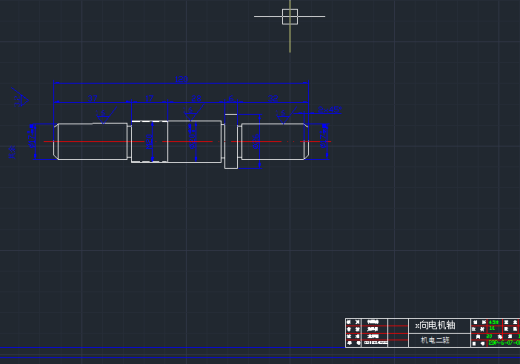Click the 2×45° chamfer annotation
Image resolution: width=520 pixels, height=364 pixels.
[329, 109]
